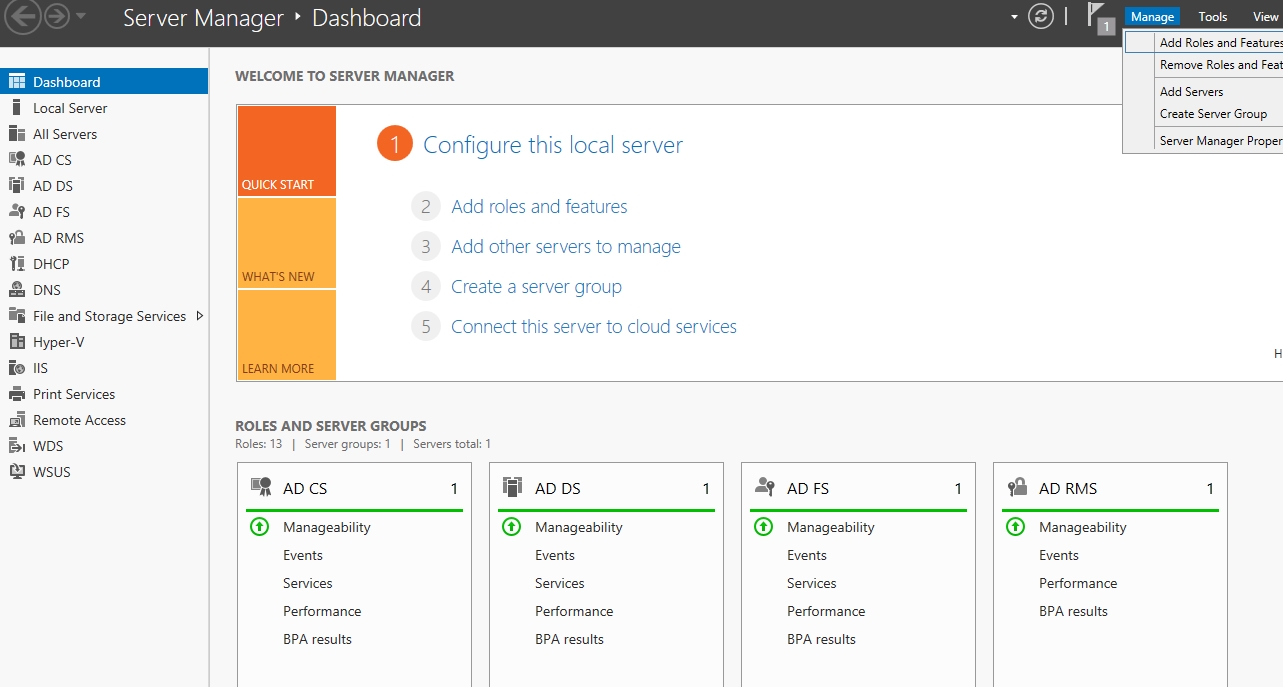Expand the File and Storage Services arrow
1283x687 pixels.
click(x=200, y=316)
